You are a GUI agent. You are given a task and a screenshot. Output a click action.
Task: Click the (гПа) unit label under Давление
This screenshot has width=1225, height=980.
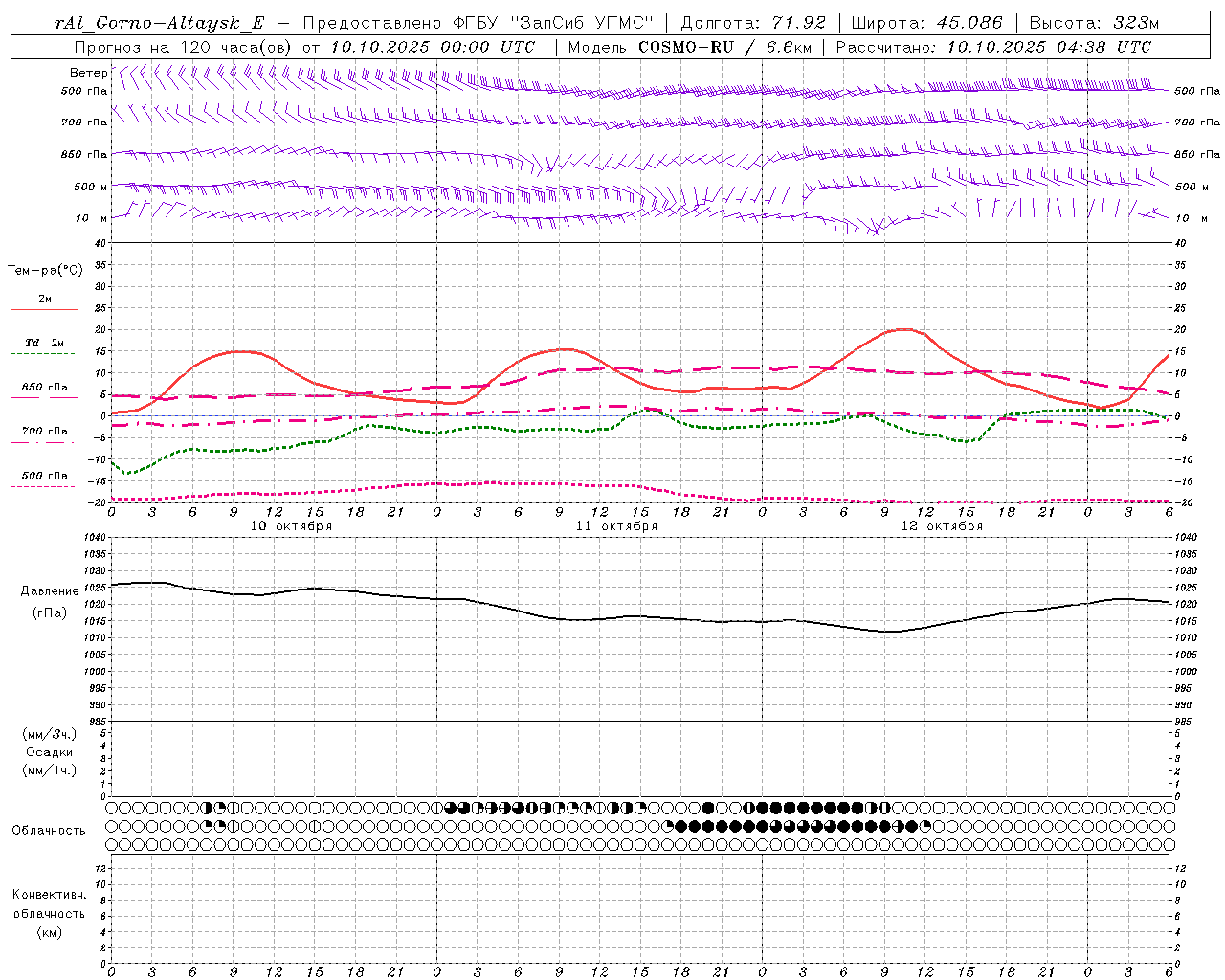(x=50, y=612)
